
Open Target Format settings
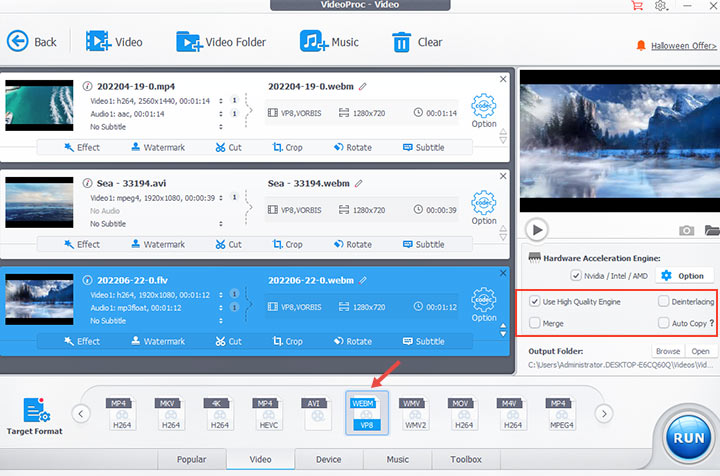pyautogui.click(x=35, y=415)
